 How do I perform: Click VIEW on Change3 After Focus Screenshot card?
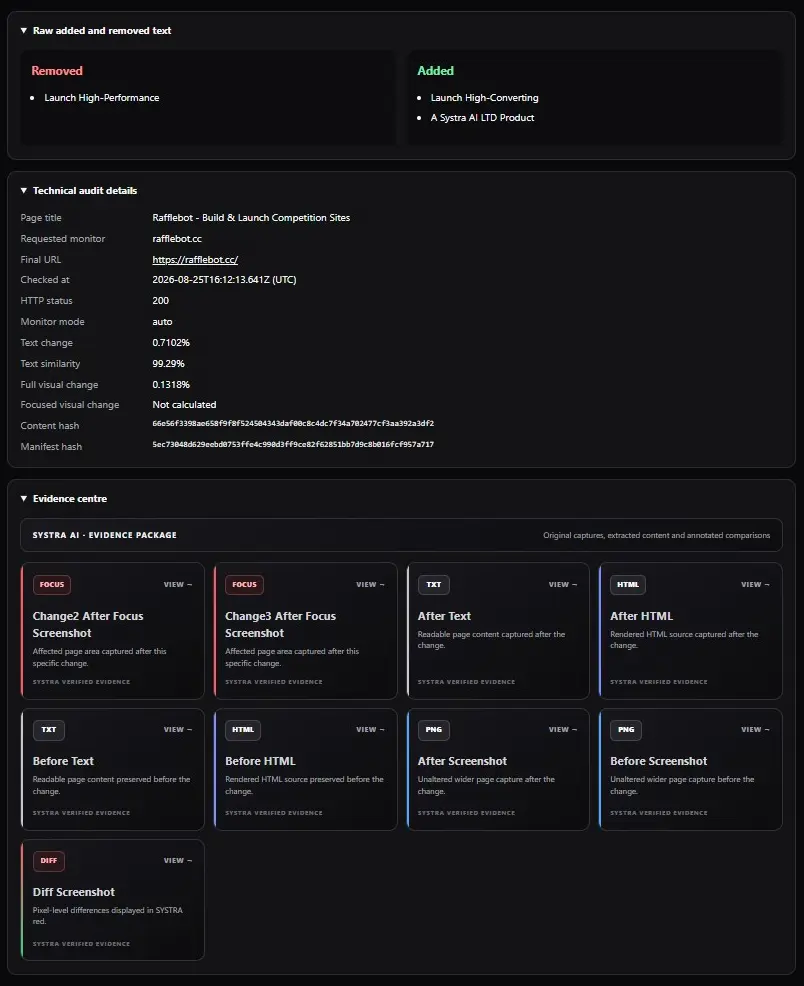(x=370, y=585)
